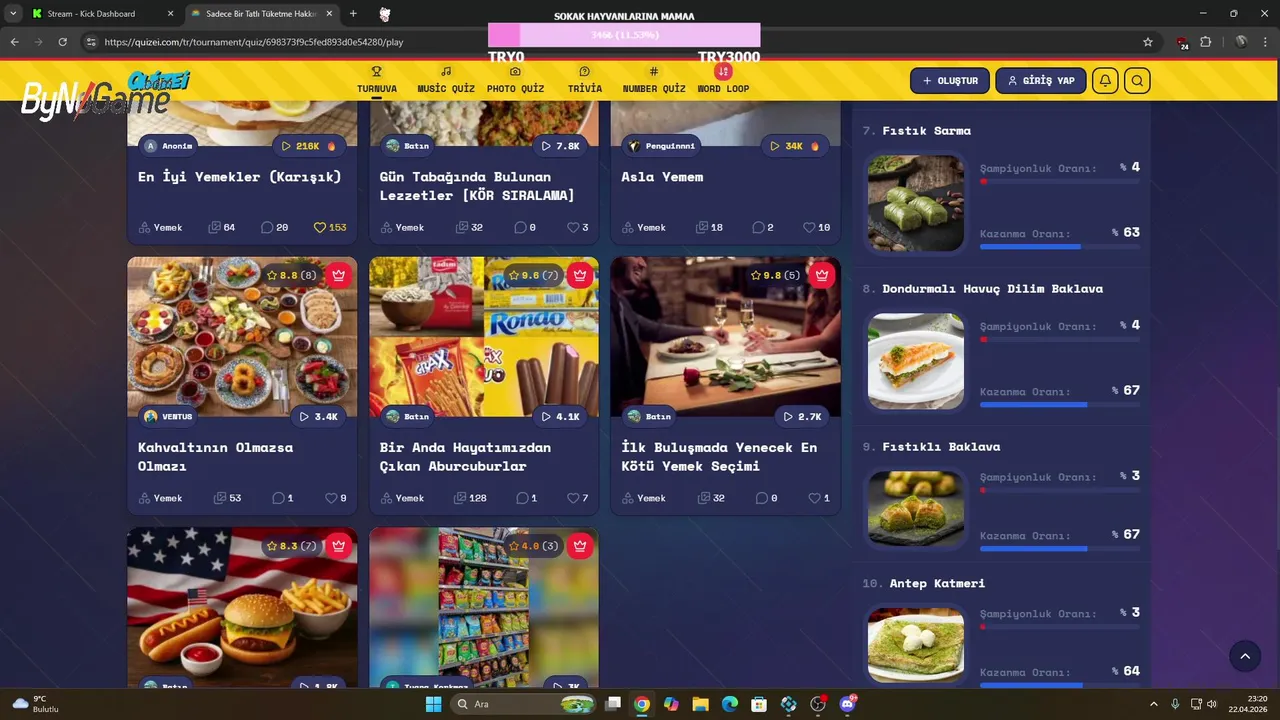
Task: Select Dondurmalı Havuç Dilim Baklava image
Action: pos(916,361)
